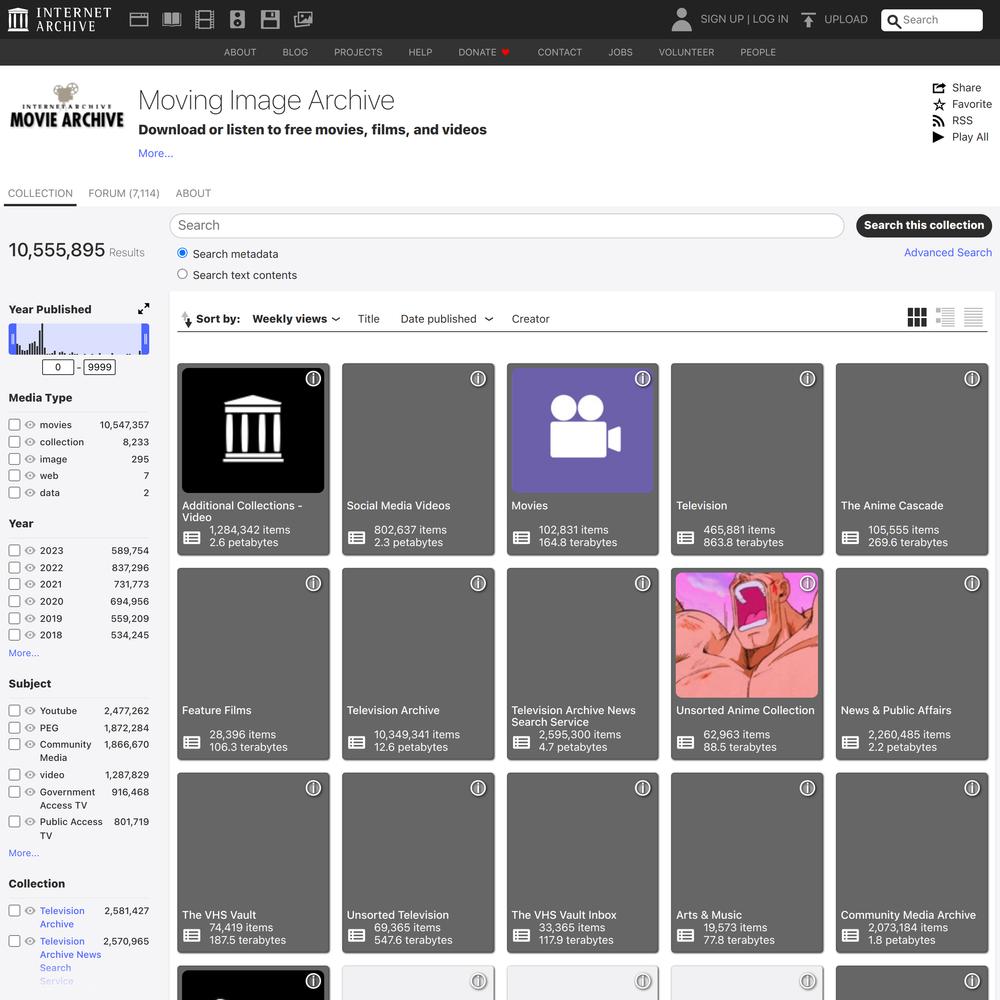Click the Share icon
This screenshot has height=1000, width=1000.
point(939,88)
